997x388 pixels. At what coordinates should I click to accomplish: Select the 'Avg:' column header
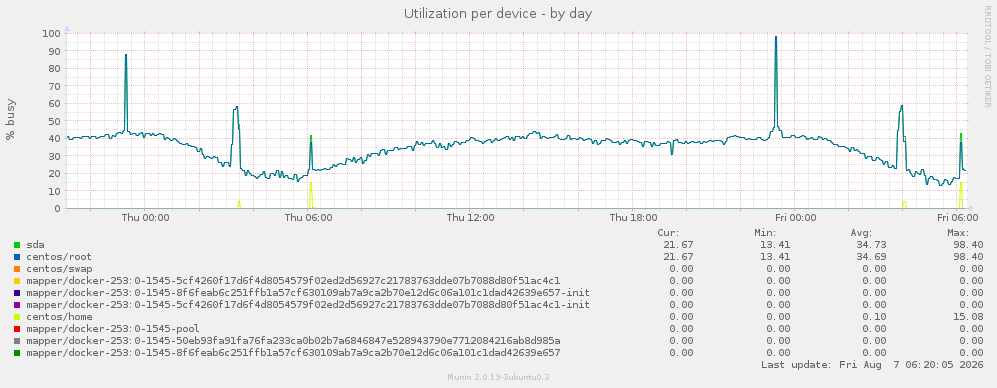click(x=862, y=233)
